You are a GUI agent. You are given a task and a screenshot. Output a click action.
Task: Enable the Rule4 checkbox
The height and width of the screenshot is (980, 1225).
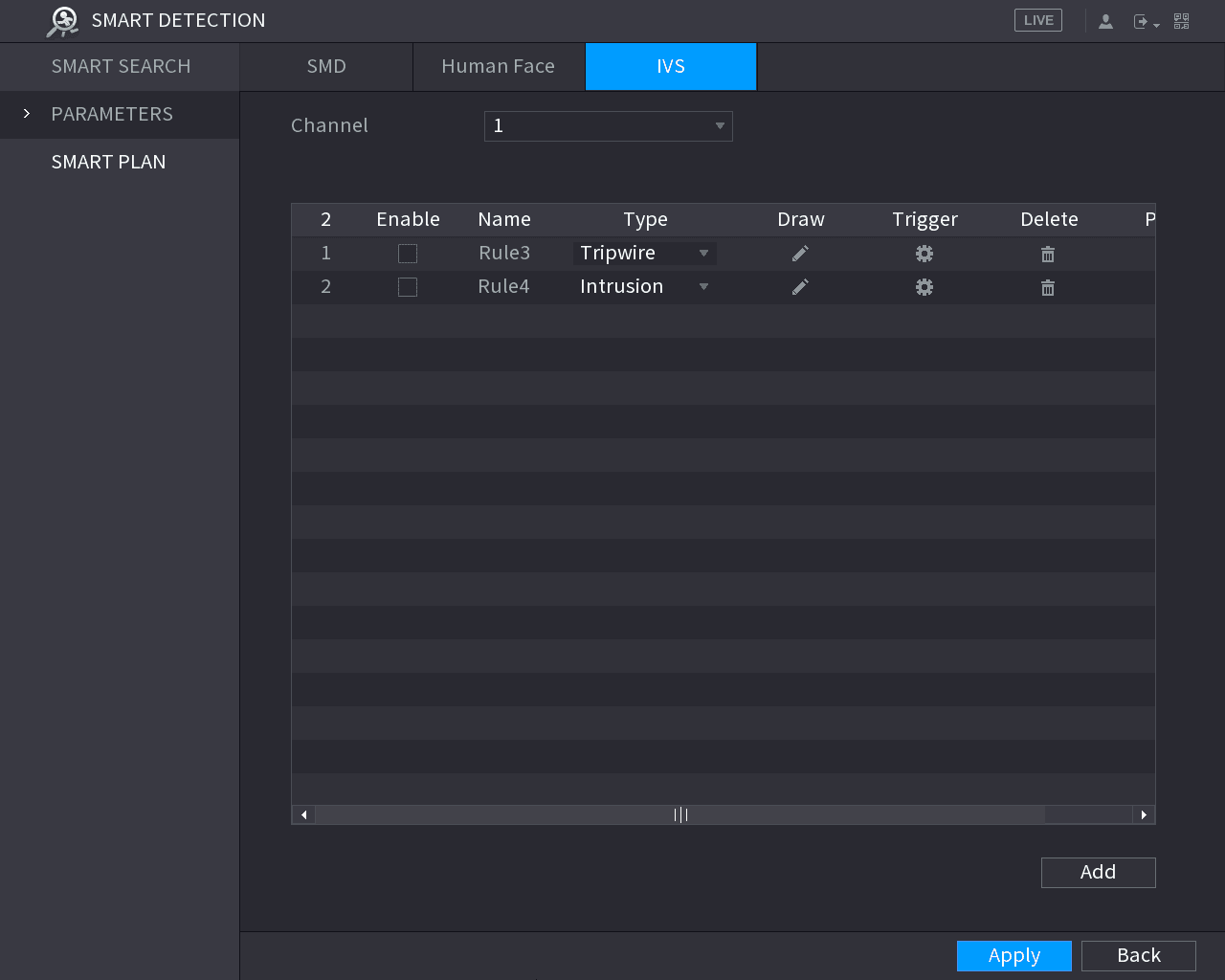pyautogui.click(x=408, y=287)
